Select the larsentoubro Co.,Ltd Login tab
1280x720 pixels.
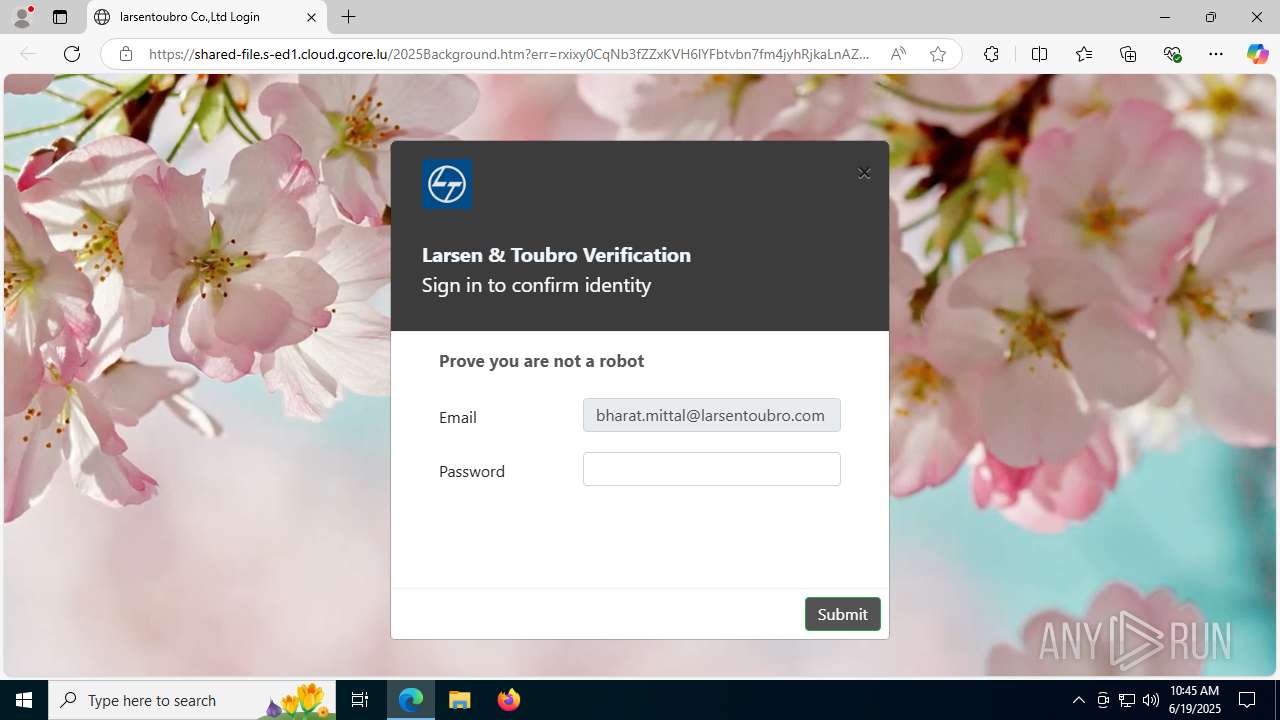pos(207,17)
